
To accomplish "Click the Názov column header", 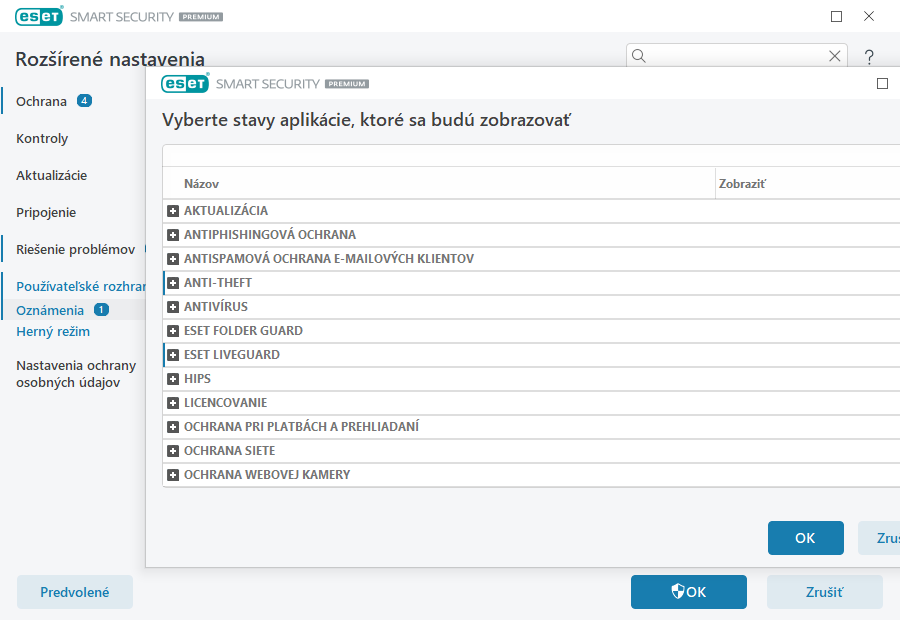I will 201,184.
